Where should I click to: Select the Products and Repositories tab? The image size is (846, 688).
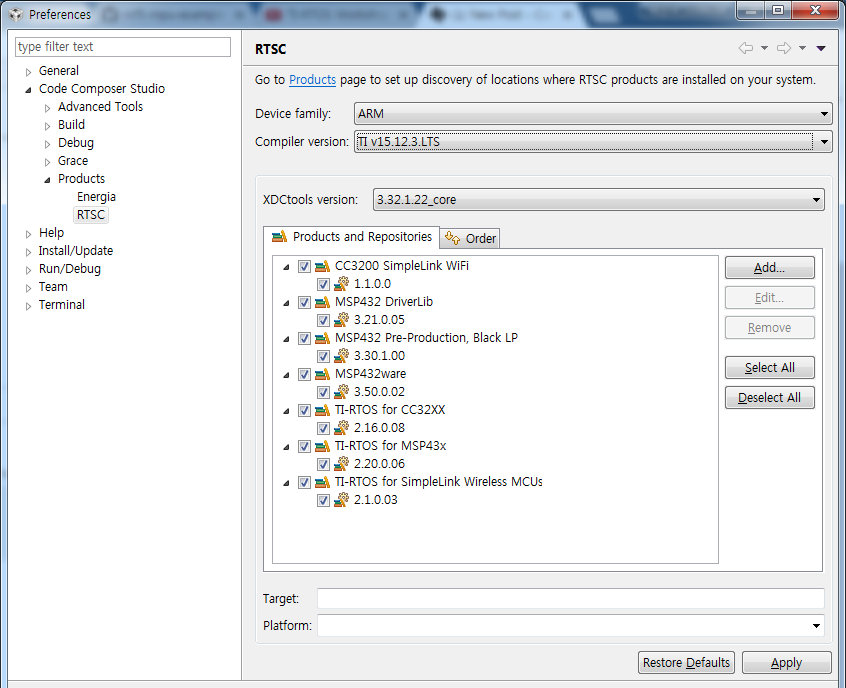352,237
